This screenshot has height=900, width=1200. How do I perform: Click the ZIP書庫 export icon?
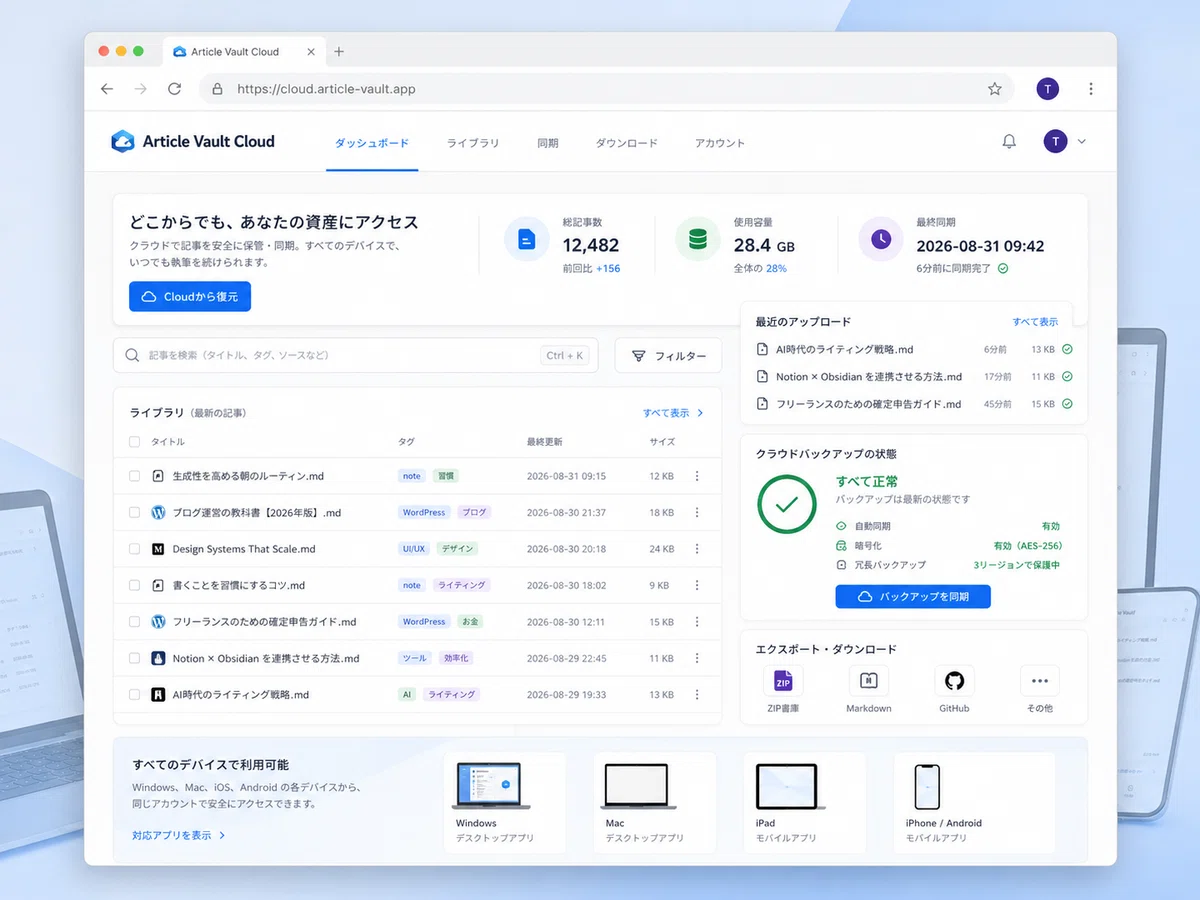(x=783, y=681)
